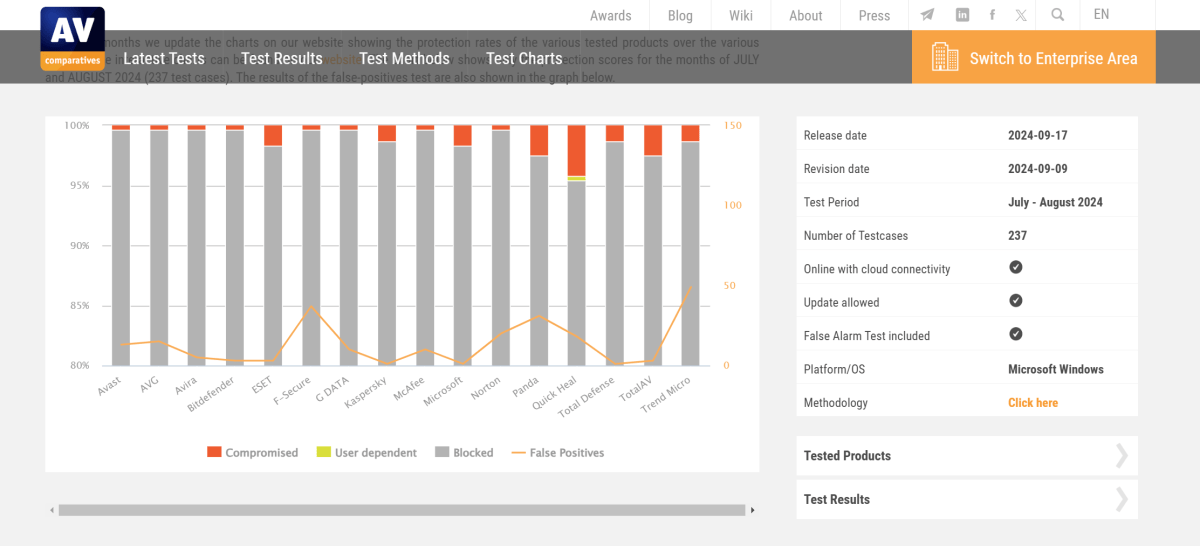Viewport: 1200px width, 546px height.
Task: Open the Latest Tests navigation item
Action: [164, 58]
